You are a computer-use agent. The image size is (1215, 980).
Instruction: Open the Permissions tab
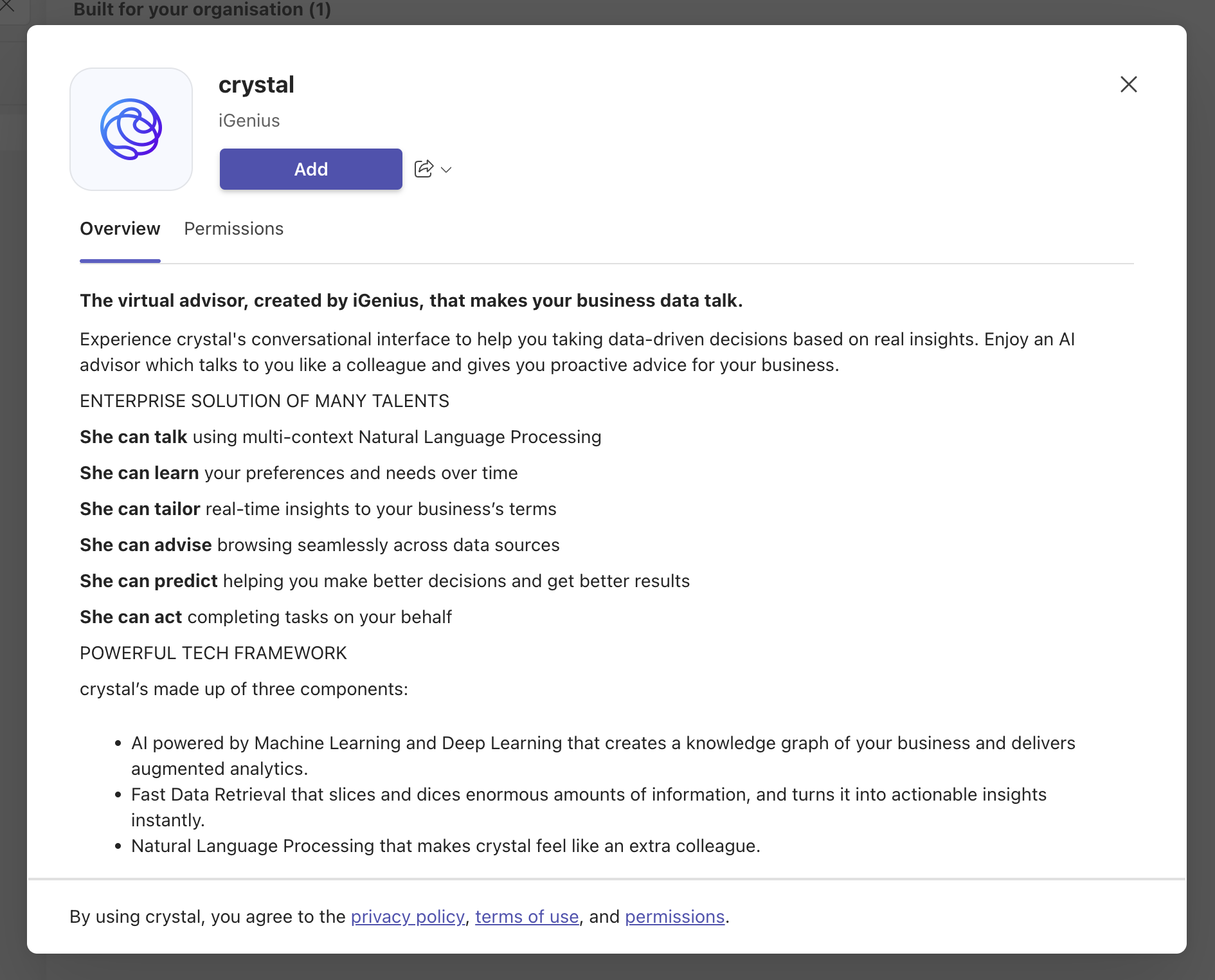pyautogui.click(x=233, y=229)
